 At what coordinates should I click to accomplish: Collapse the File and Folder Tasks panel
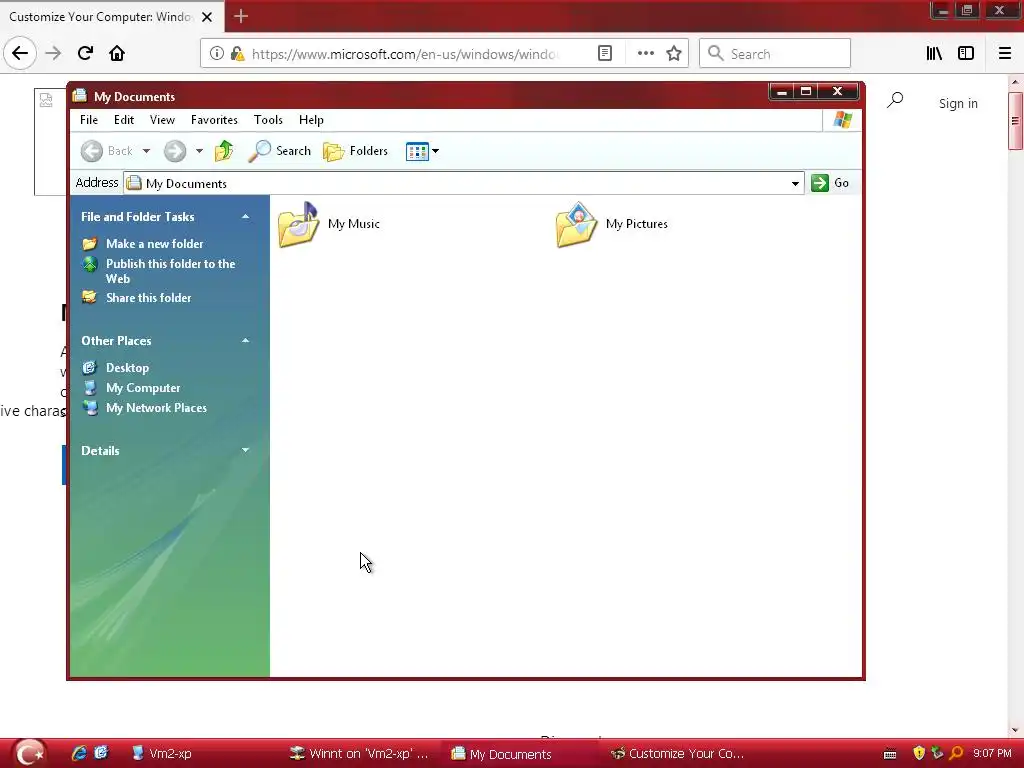pos(246,216)
